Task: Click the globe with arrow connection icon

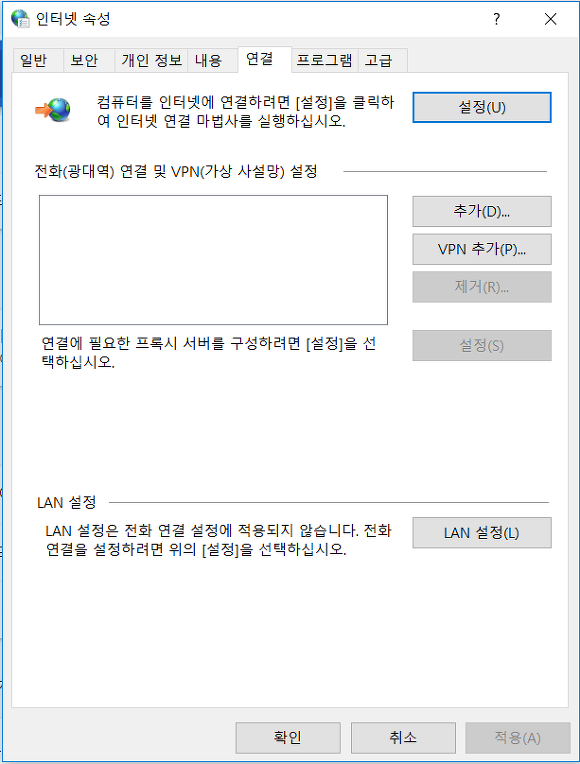Action: tap(53, 110)
